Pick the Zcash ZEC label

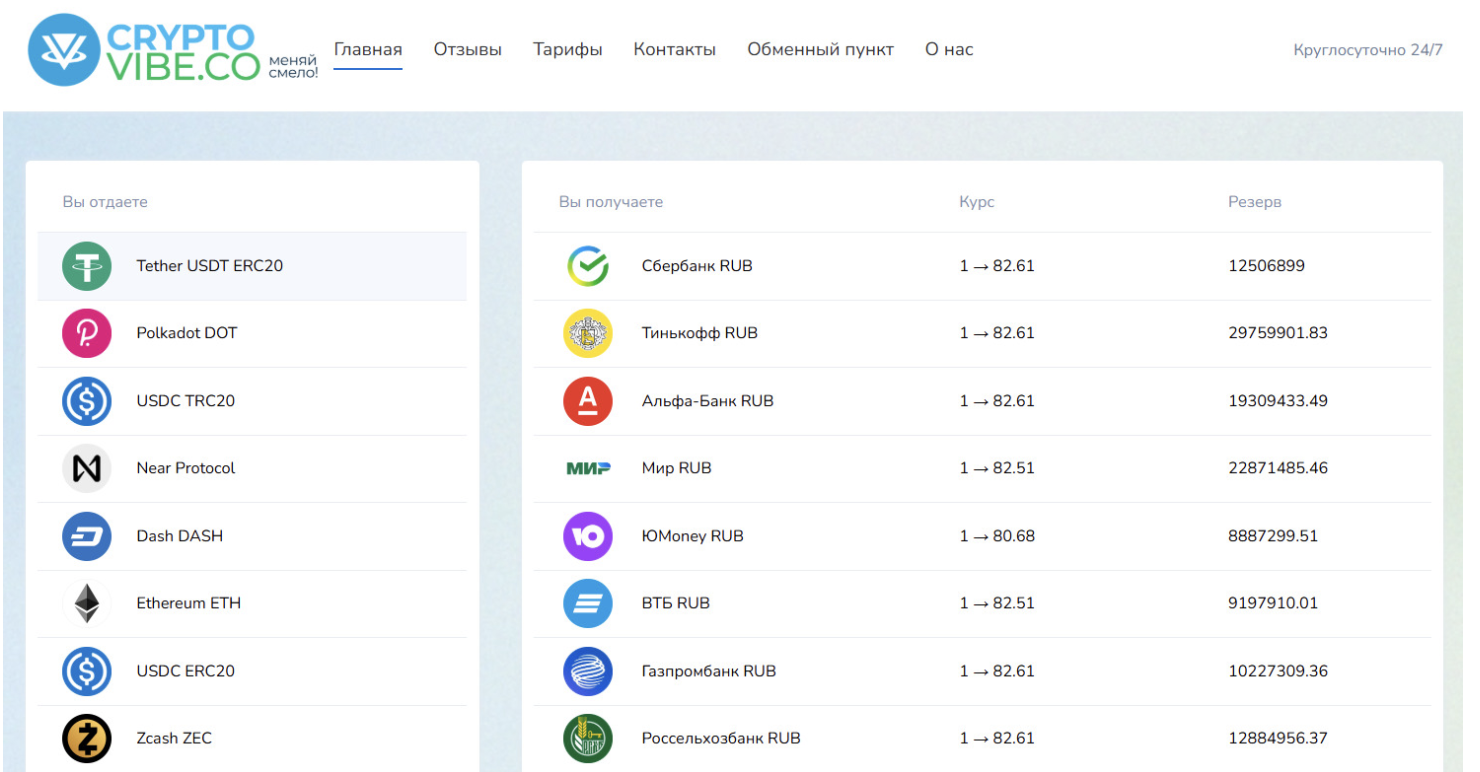(x=174, y=738)
